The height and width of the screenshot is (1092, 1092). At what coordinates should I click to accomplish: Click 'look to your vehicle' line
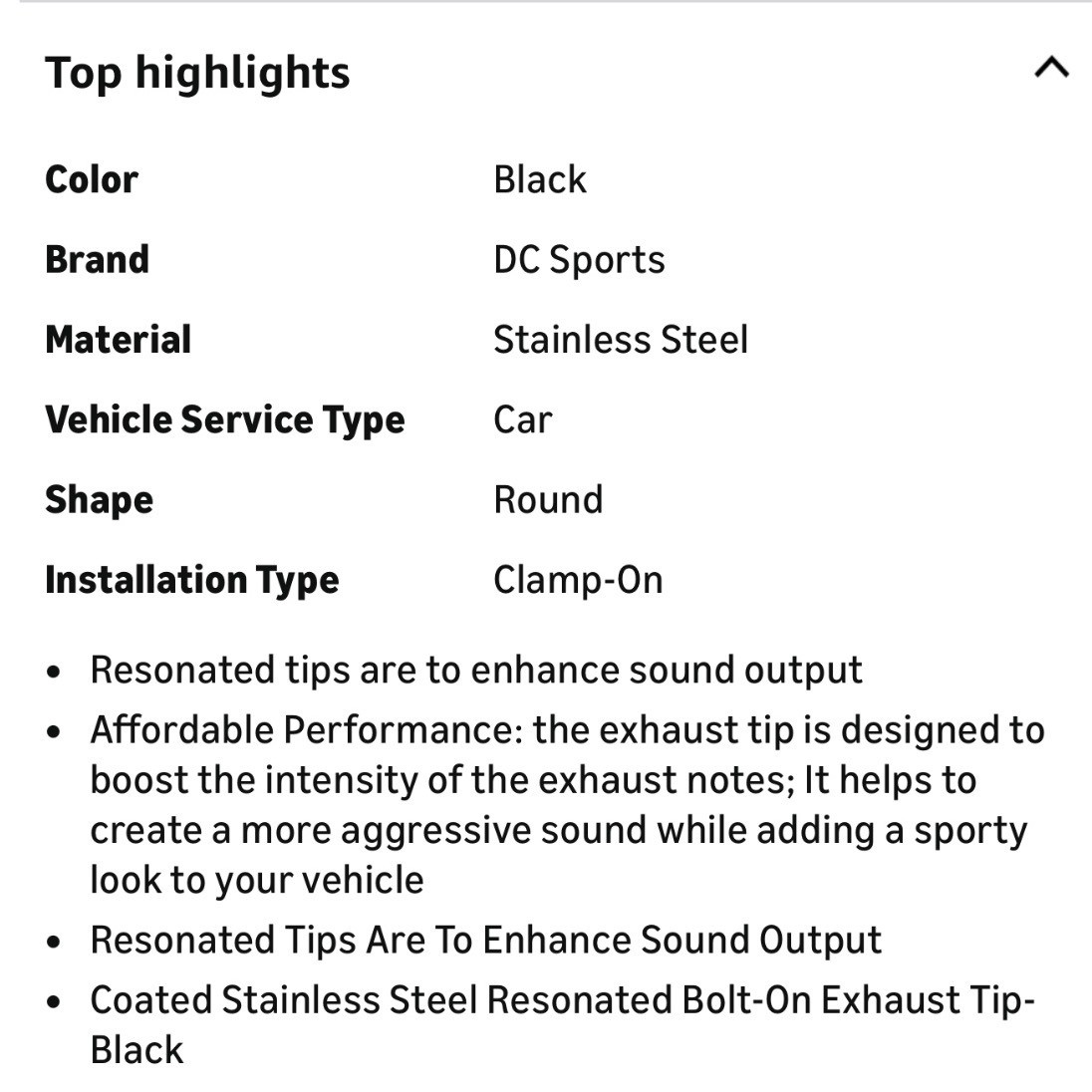coord(257,881)
